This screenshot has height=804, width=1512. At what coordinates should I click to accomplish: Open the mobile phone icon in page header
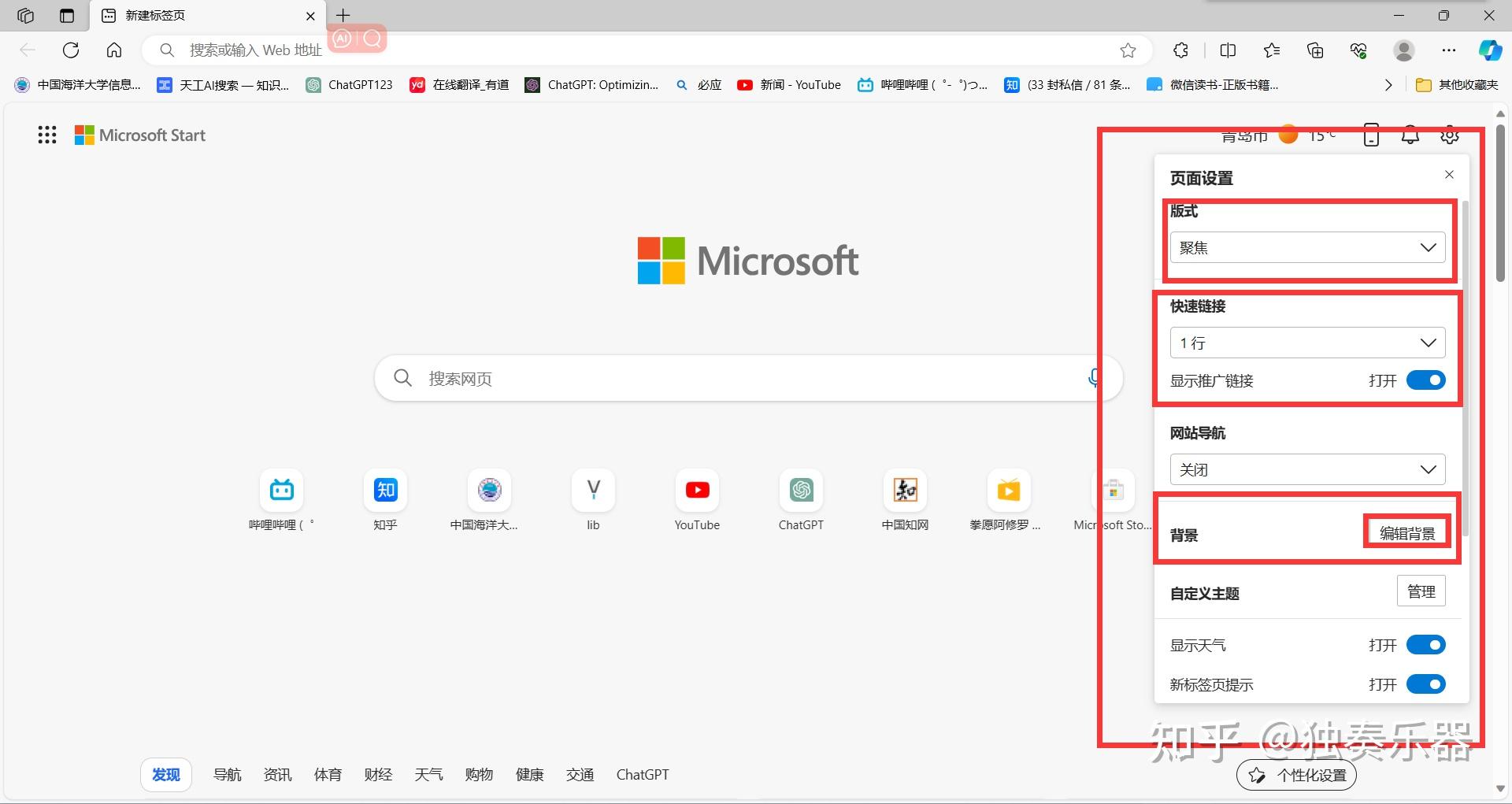tap(1371, 135)
